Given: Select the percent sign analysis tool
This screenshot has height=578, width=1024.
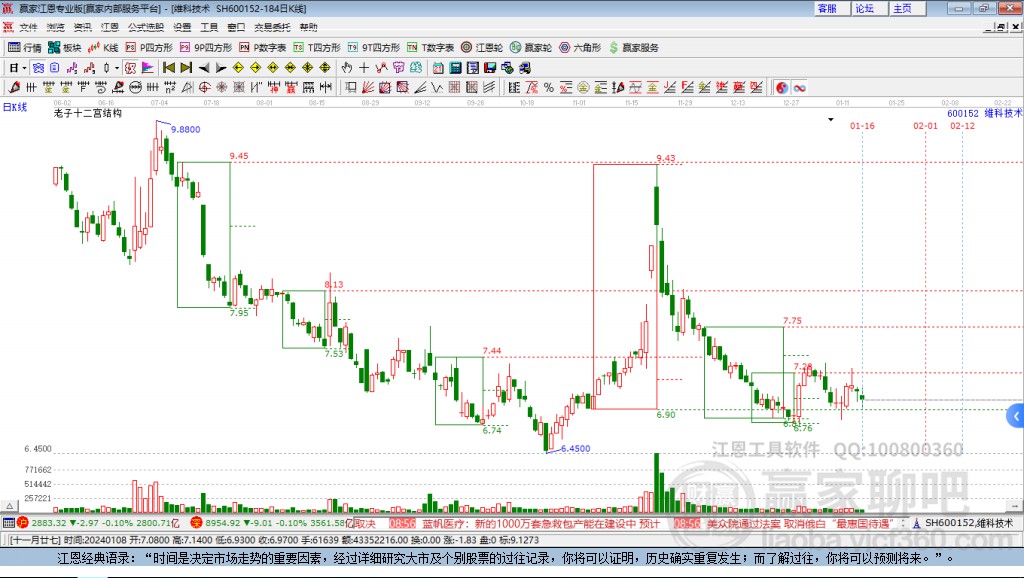Looking at the screenshot, I should 549,87.
